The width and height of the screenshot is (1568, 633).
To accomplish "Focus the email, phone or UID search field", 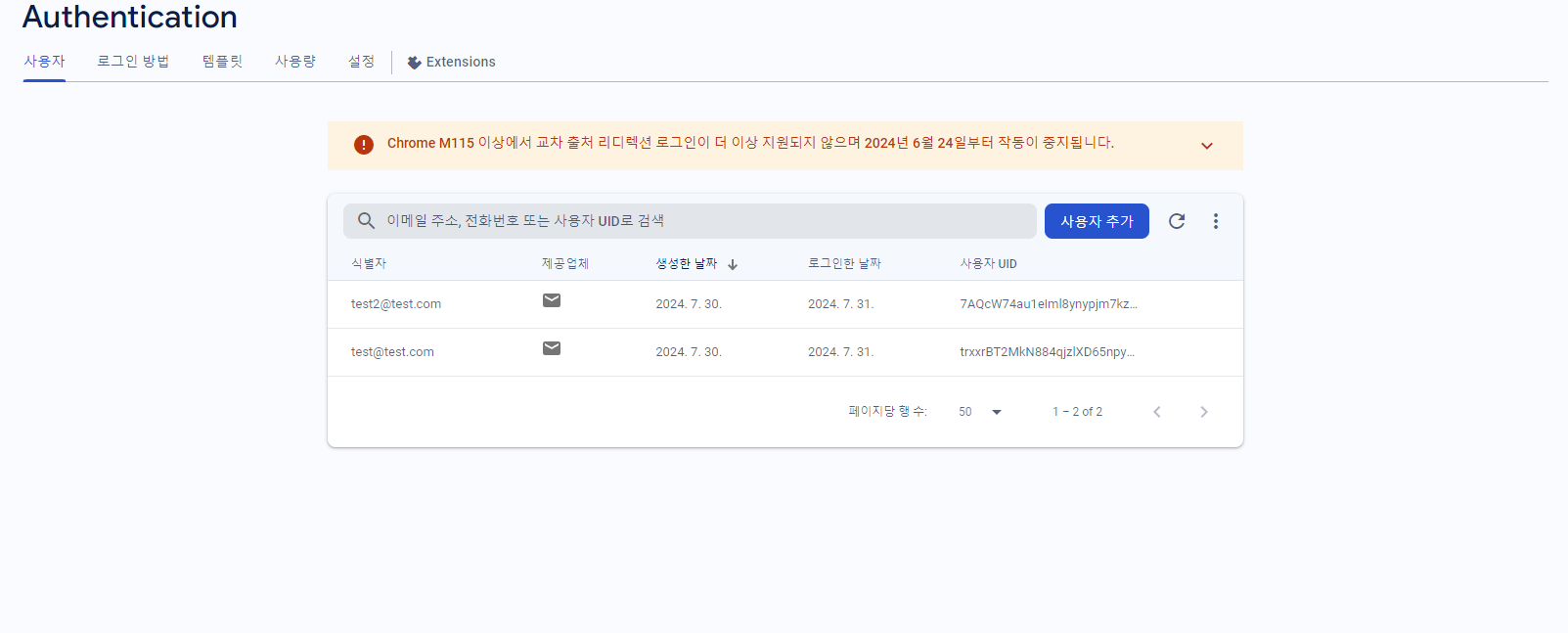I will pyautogui.click(x=690, y=221).
